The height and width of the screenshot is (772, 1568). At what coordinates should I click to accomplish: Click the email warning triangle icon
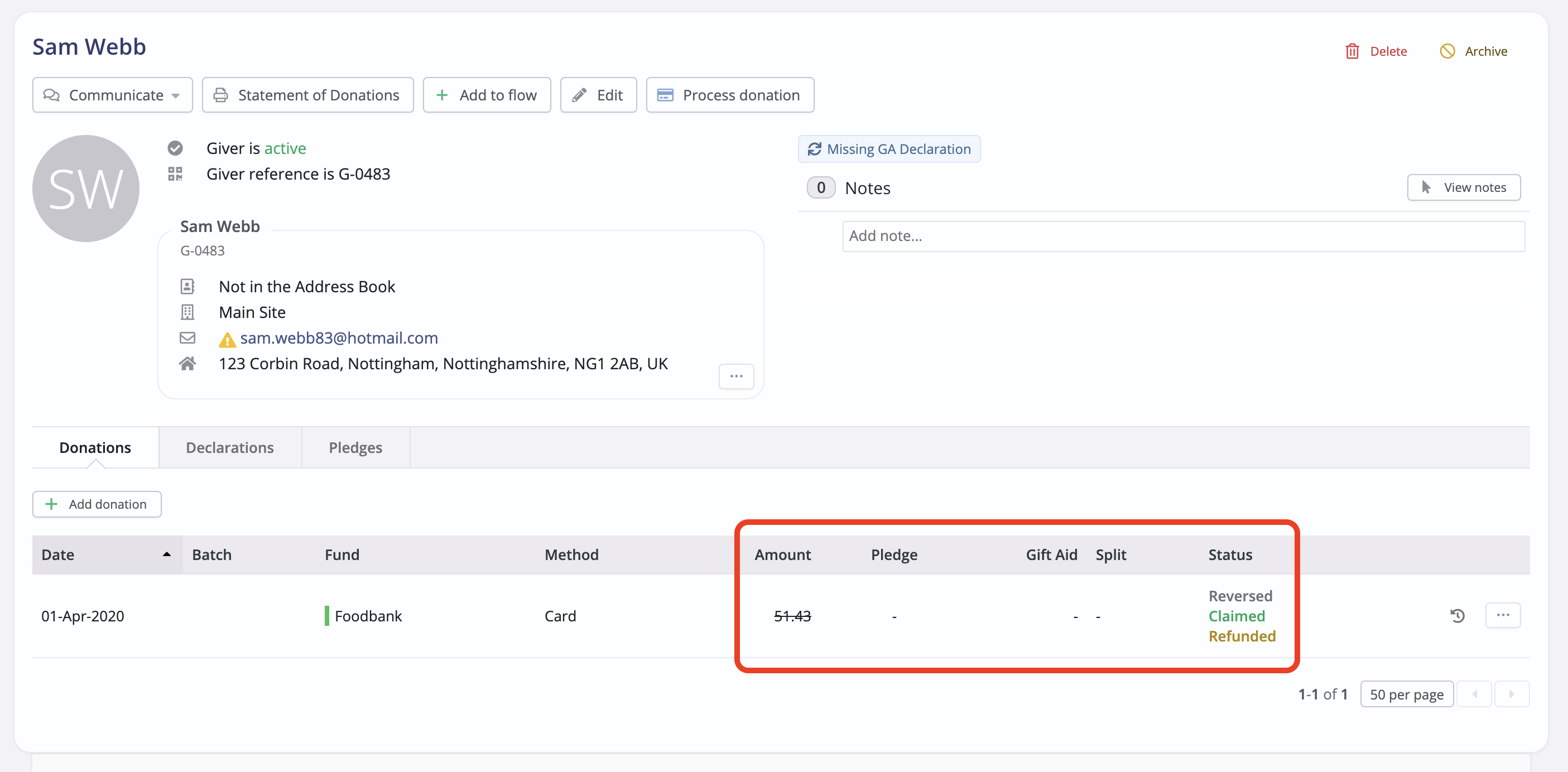(x=227, y=340)
